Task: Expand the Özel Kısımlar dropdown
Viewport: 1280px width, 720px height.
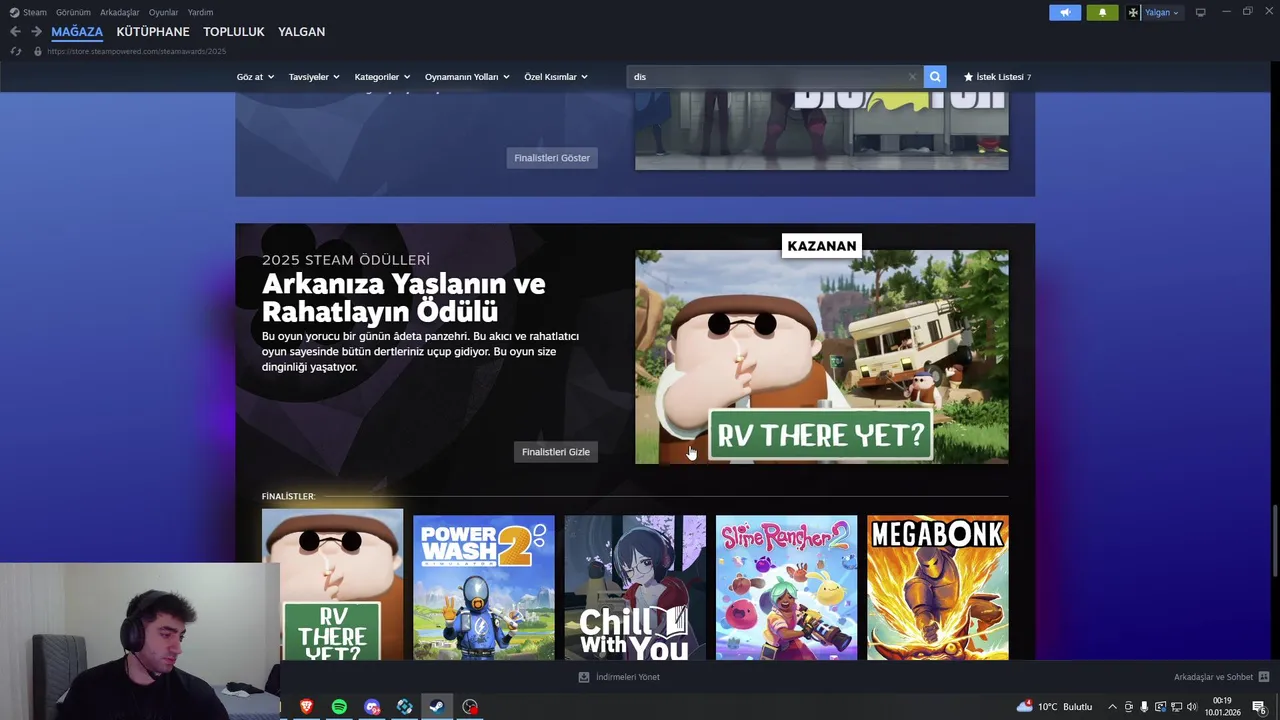Action: point(556,77)
